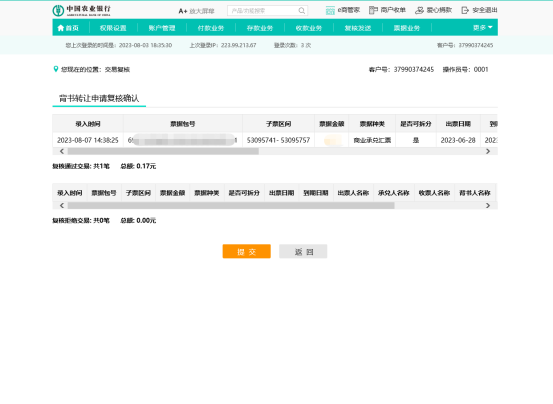Click the cell 53095741-53095757
553x404 pixels.
pos(278,140)
